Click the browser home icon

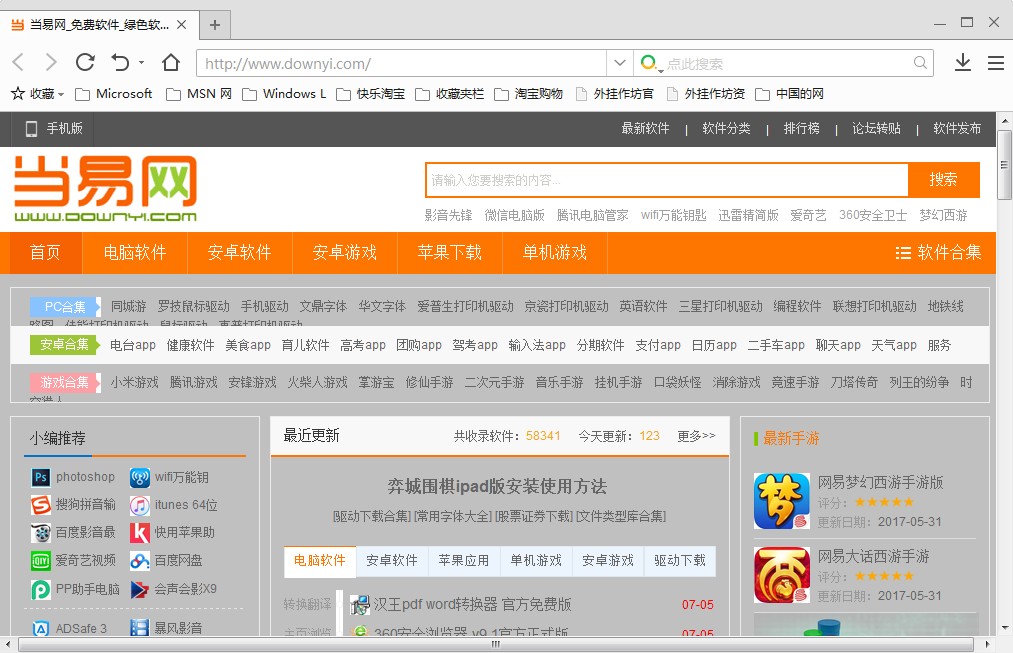(x=170, y=62)
